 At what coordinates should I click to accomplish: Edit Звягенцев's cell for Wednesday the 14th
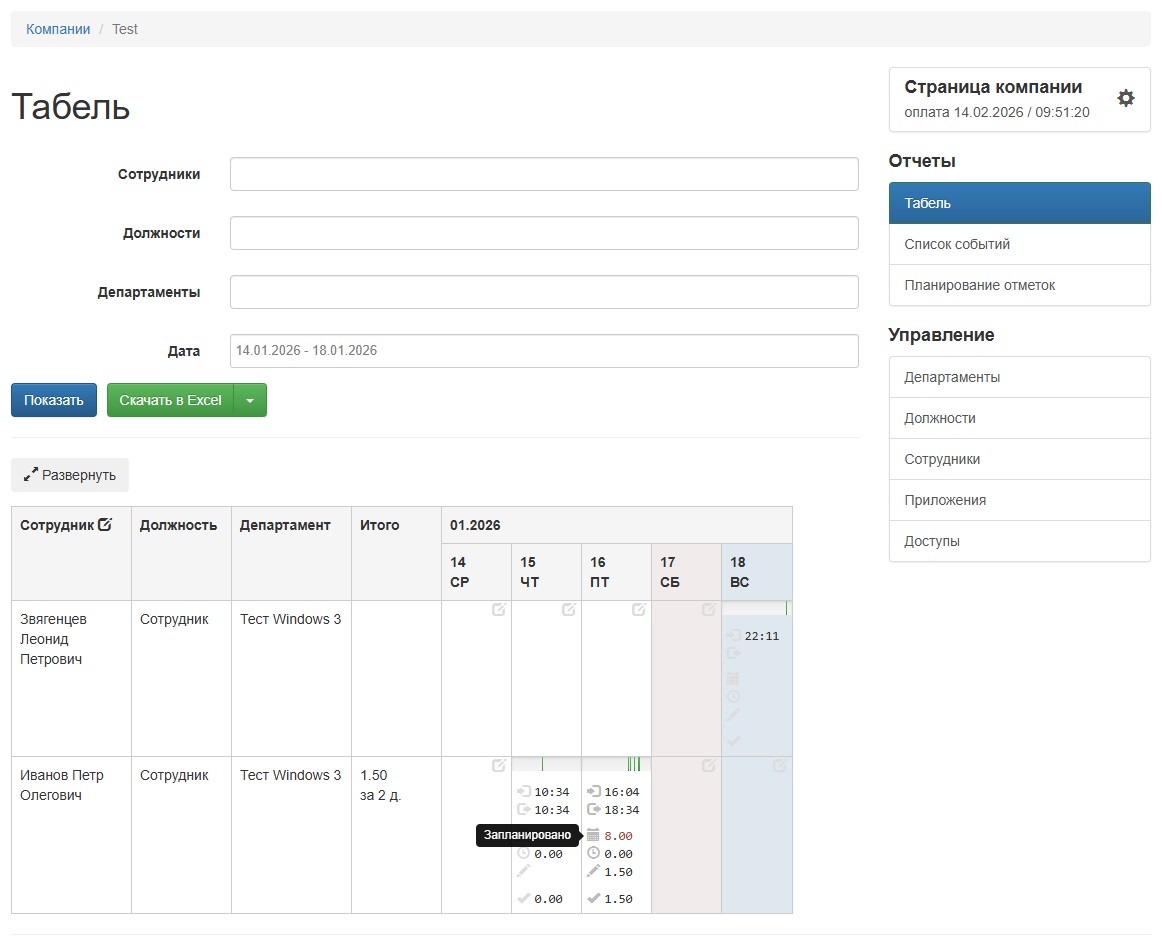499,610
